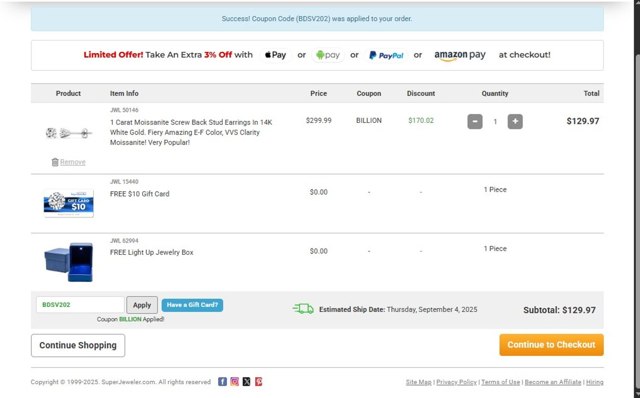Viewport: 640px width, 398px height.
Task: Click item number JWL 50146
Action: [124, 110]
